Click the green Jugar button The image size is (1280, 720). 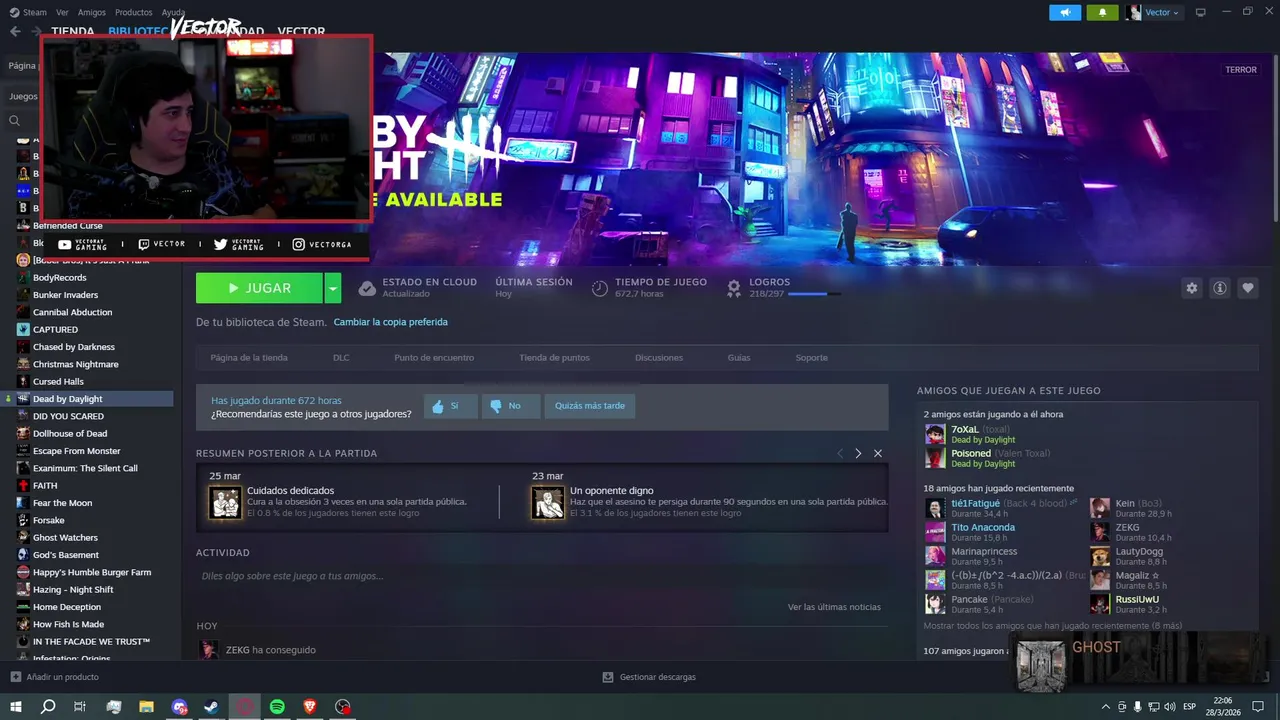[259, 288]
